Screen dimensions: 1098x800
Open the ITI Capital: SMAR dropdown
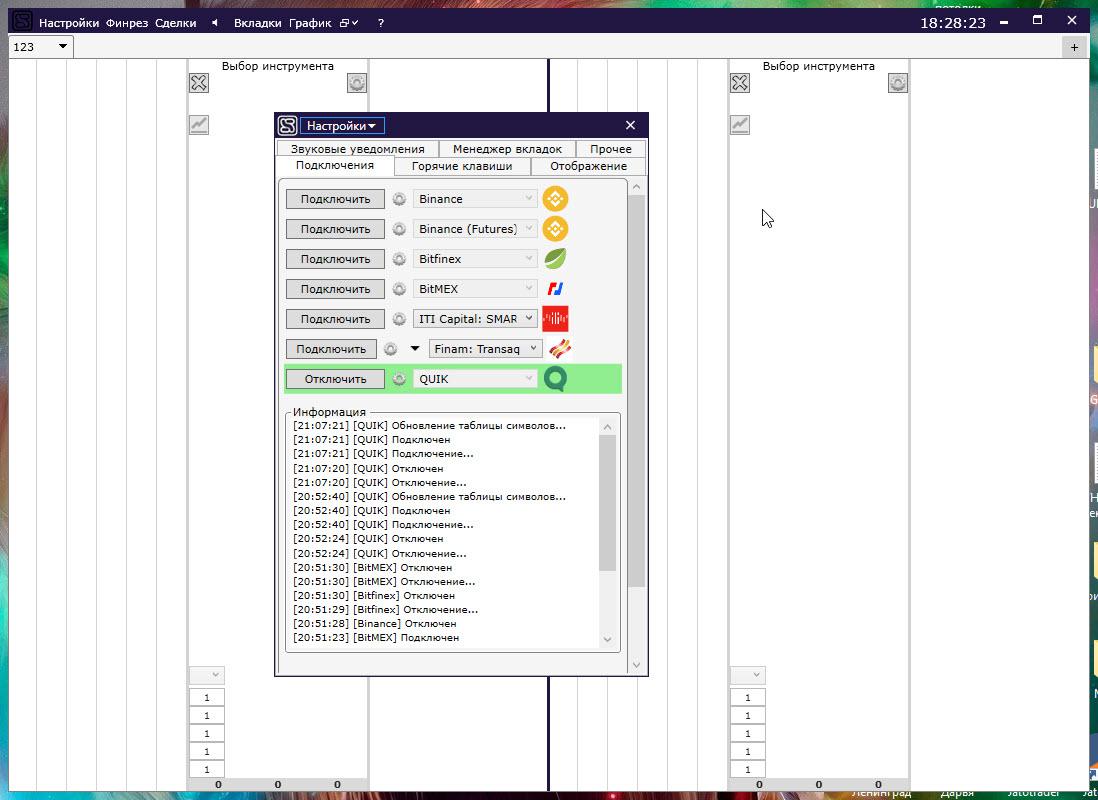click(475, 319)
